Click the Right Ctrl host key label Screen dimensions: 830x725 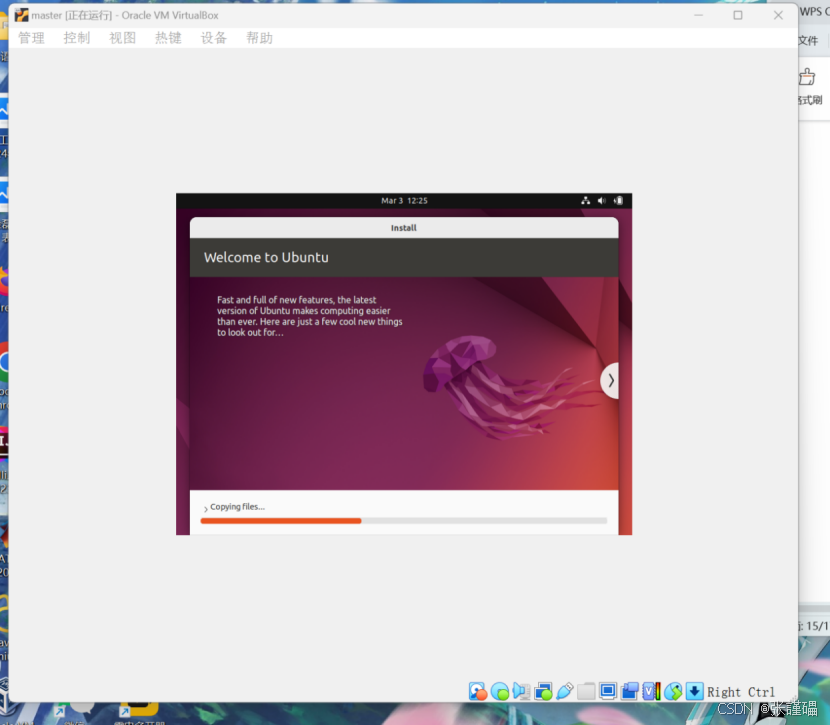[x=741, y=692]
